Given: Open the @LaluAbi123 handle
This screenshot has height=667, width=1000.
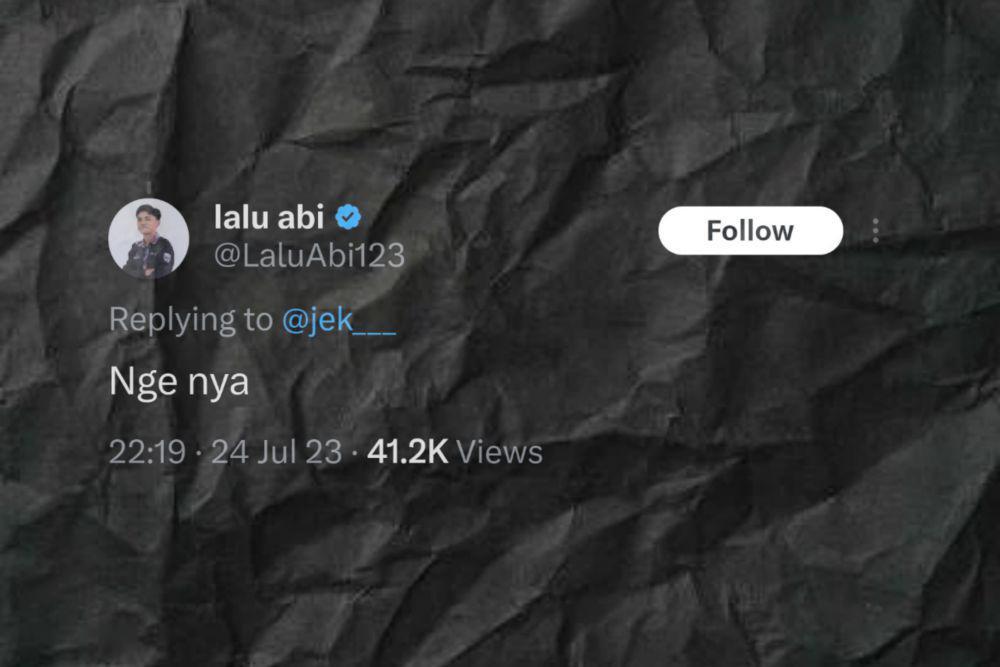Looking at the screenshot, I should 309,256.
